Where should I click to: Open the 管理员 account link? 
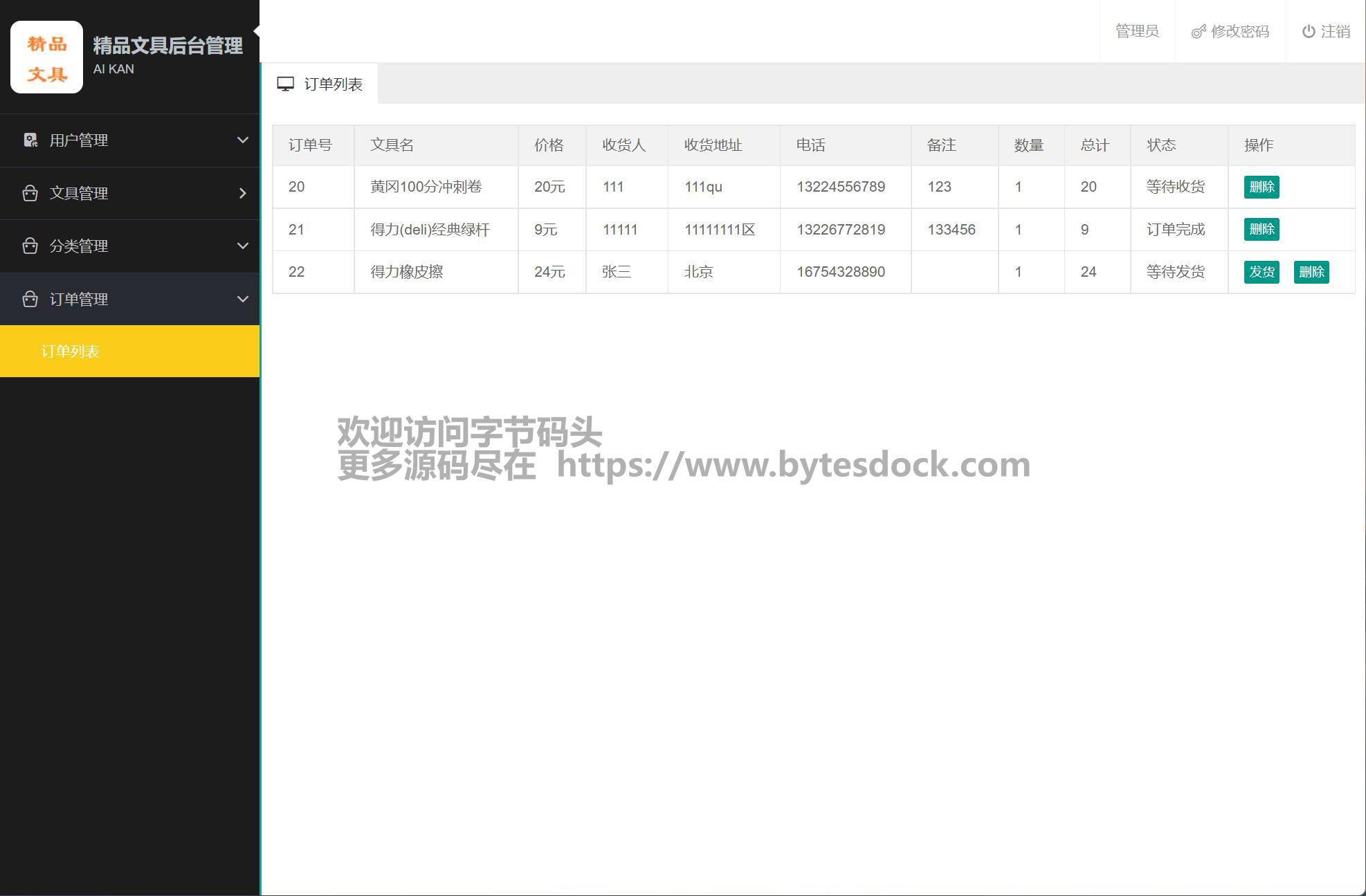(x=1136, y=31)
